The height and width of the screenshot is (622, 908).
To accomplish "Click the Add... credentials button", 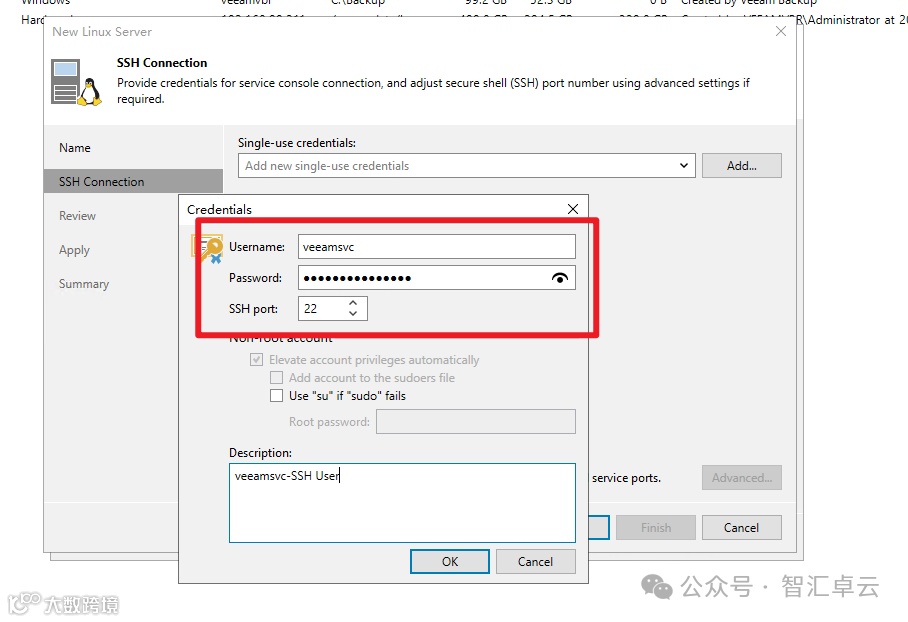I will pos(742,166).
